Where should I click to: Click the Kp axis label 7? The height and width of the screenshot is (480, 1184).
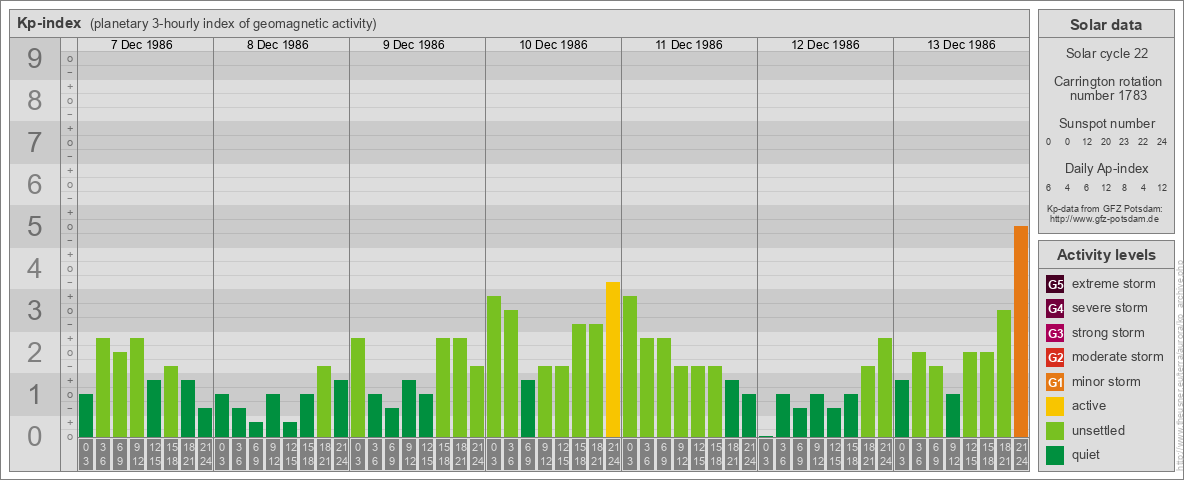coord(35,143)
